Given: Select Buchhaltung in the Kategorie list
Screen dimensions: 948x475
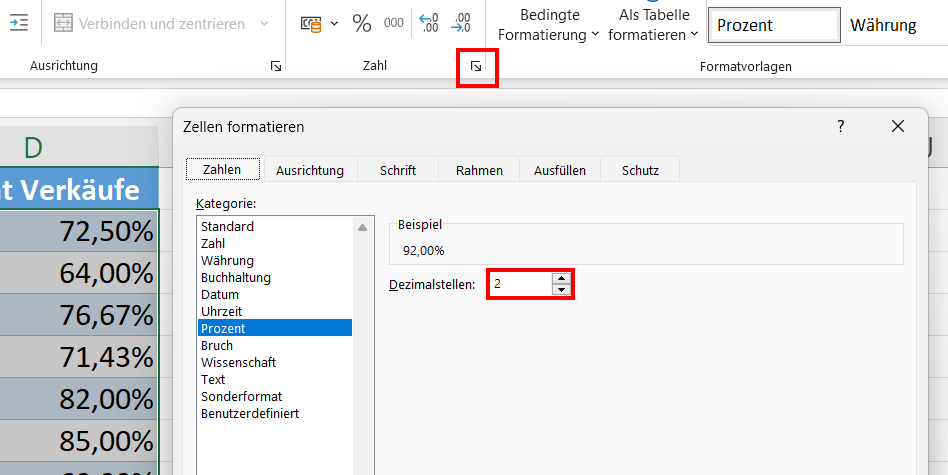Looking at the screenshot, I should click(x=236, y=277).
